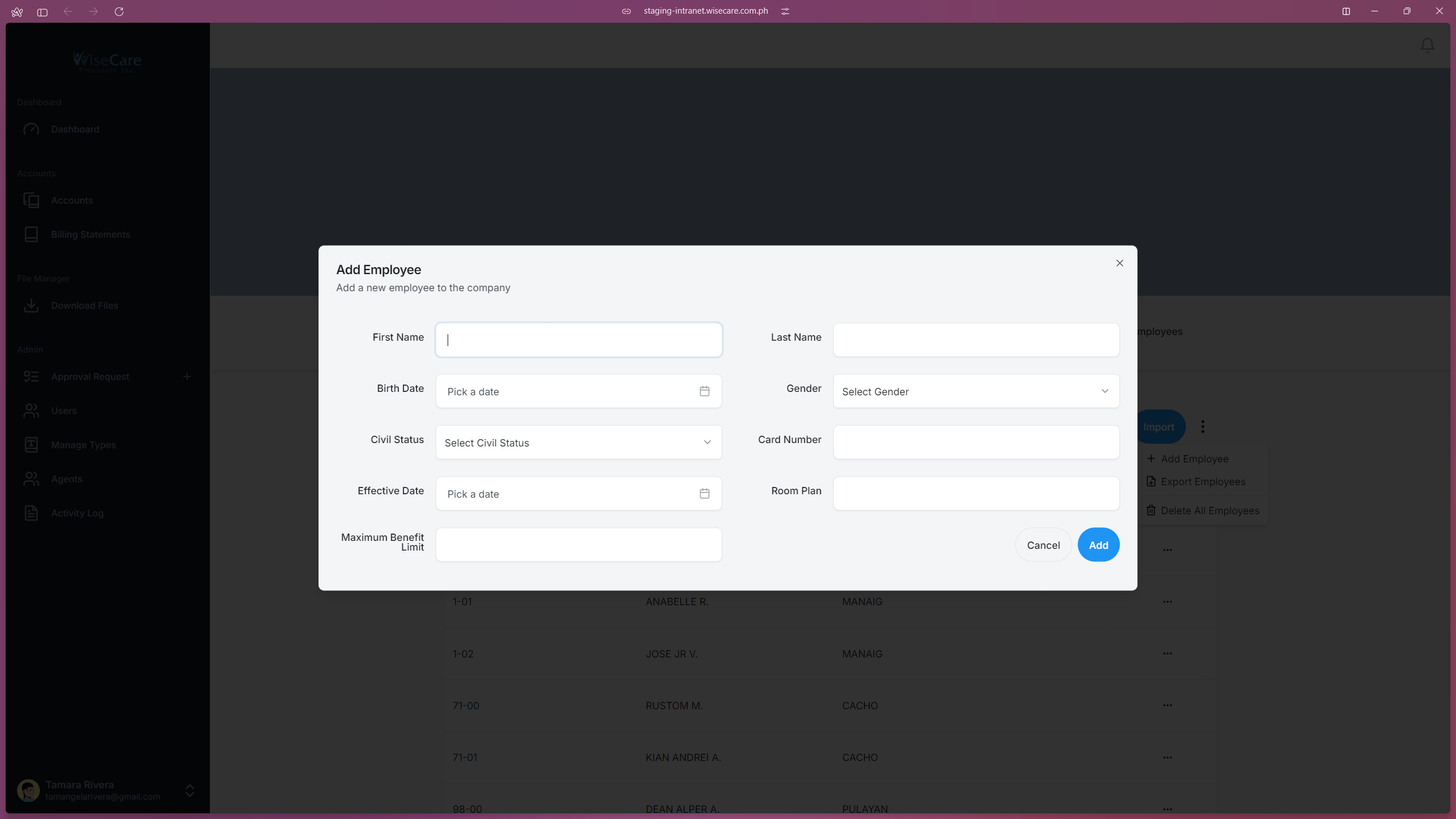Expand the Select Civil Status dropdown
Screen dimensions: 1456x819
click(578, 442)
